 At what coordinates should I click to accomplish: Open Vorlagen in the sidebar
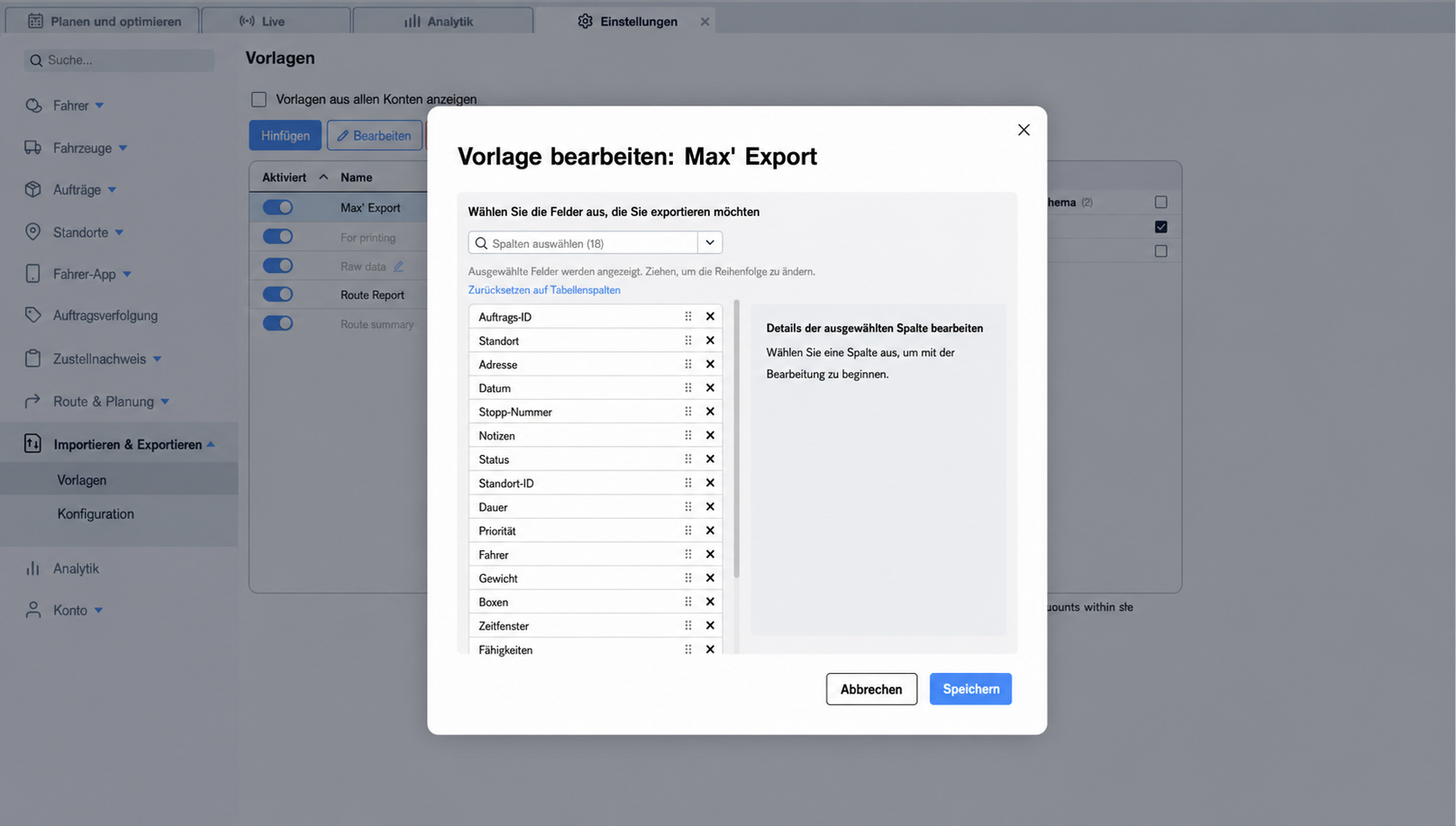point(82,480)
